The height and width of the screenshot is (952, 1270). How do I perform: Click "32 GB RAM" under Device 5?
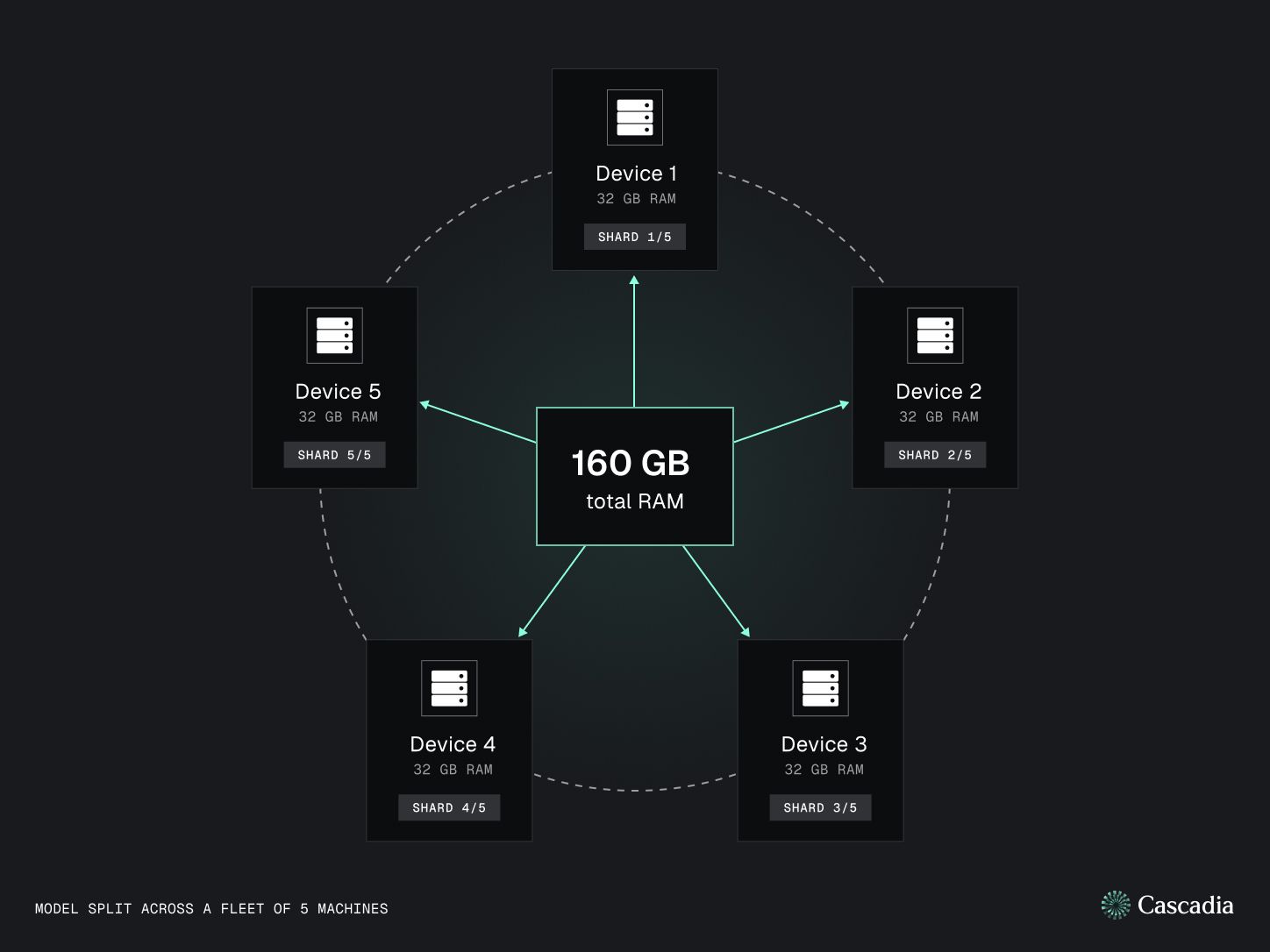(x=338, y=417)
